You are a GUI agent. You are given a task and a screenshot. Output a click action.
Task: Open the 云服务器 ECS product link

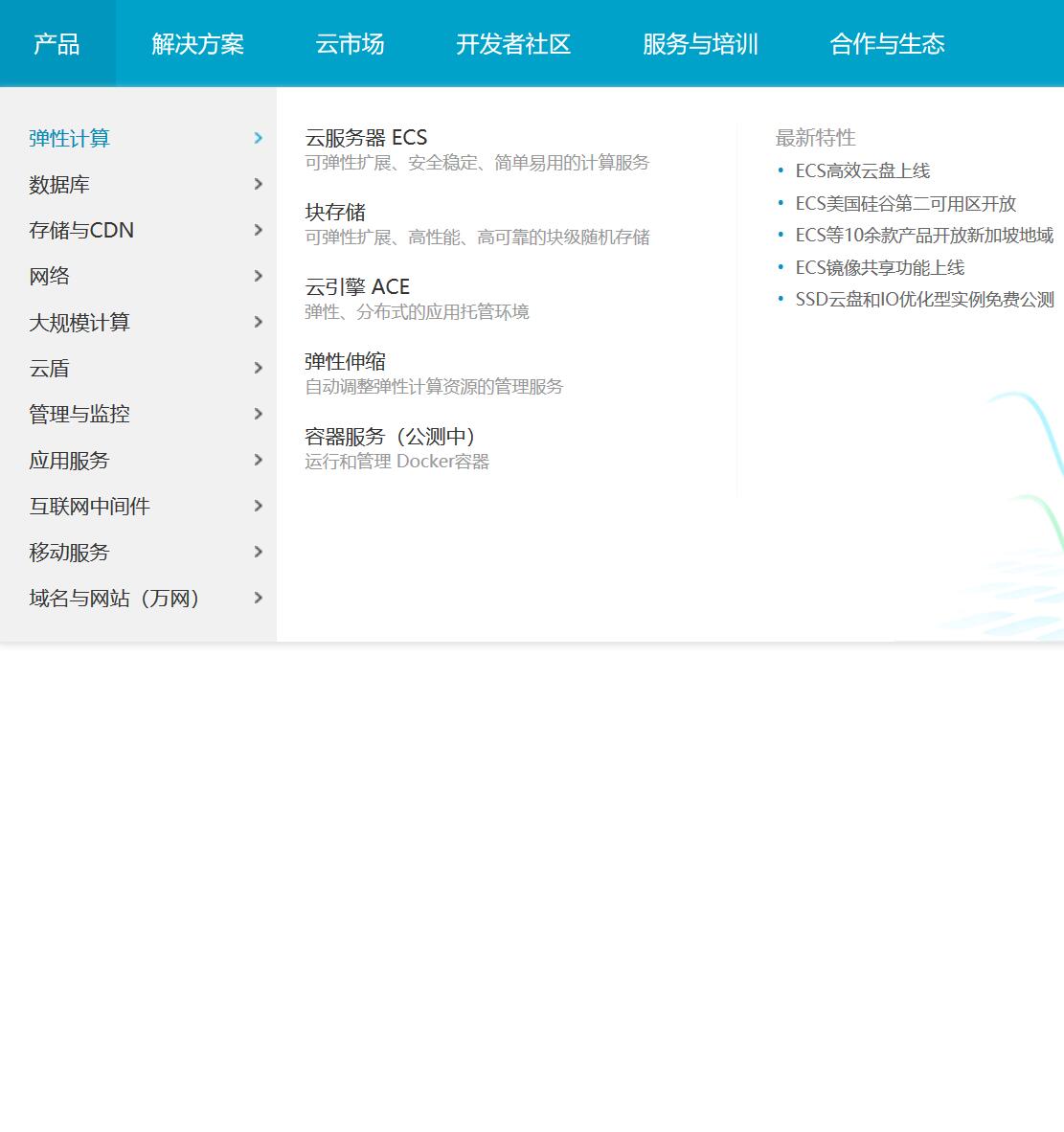(366, 137)
